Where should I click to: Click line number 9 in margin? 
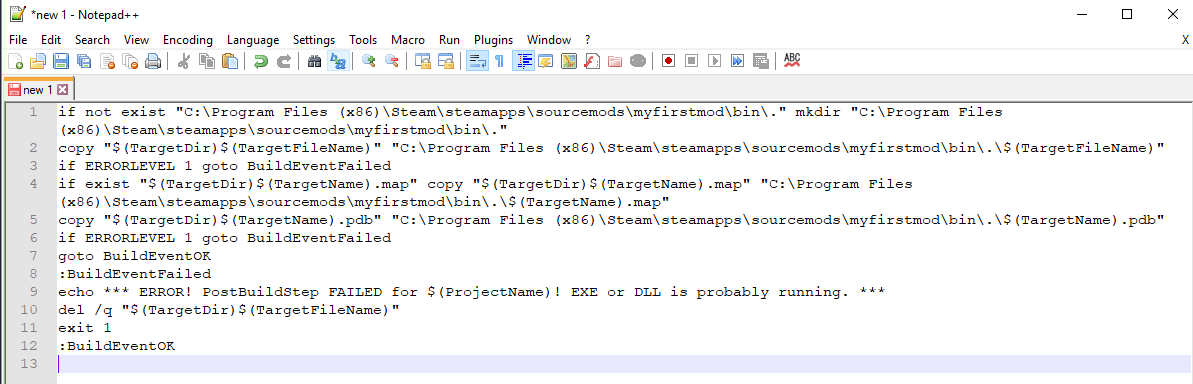[33, 291]
